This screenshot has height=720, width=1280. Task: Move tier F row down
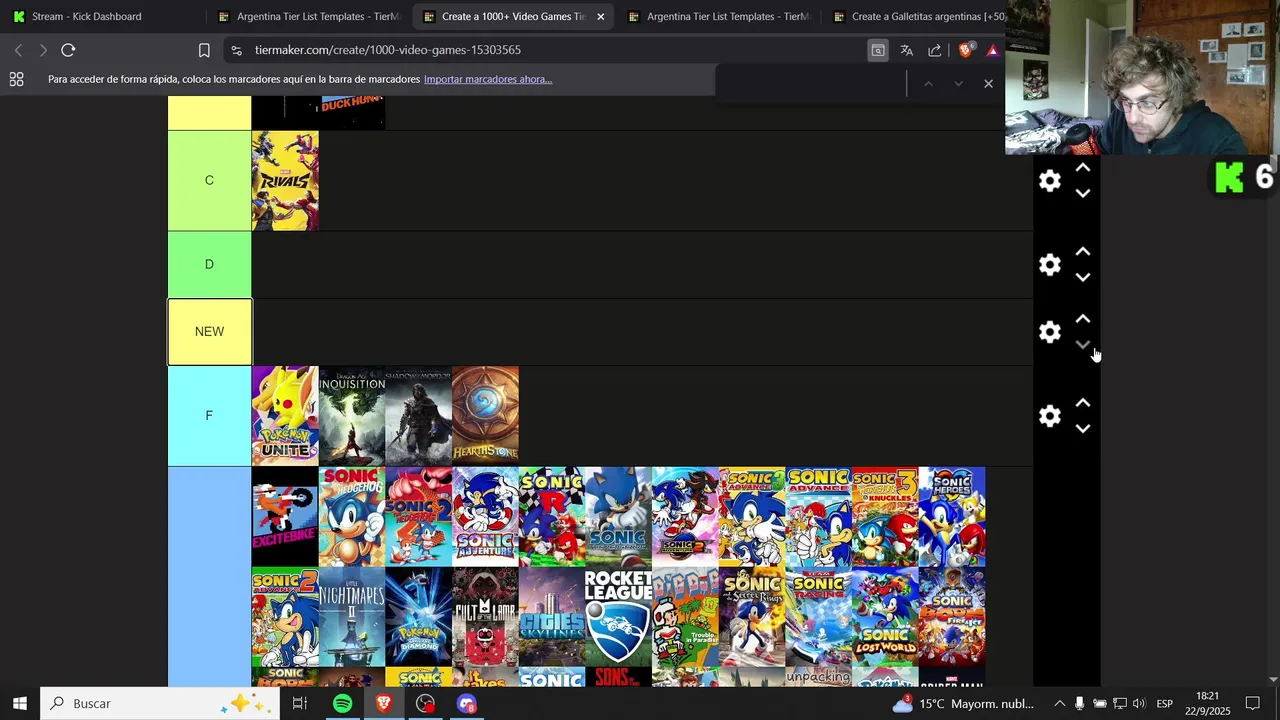pyautogui.click(x=1083, y=428)
